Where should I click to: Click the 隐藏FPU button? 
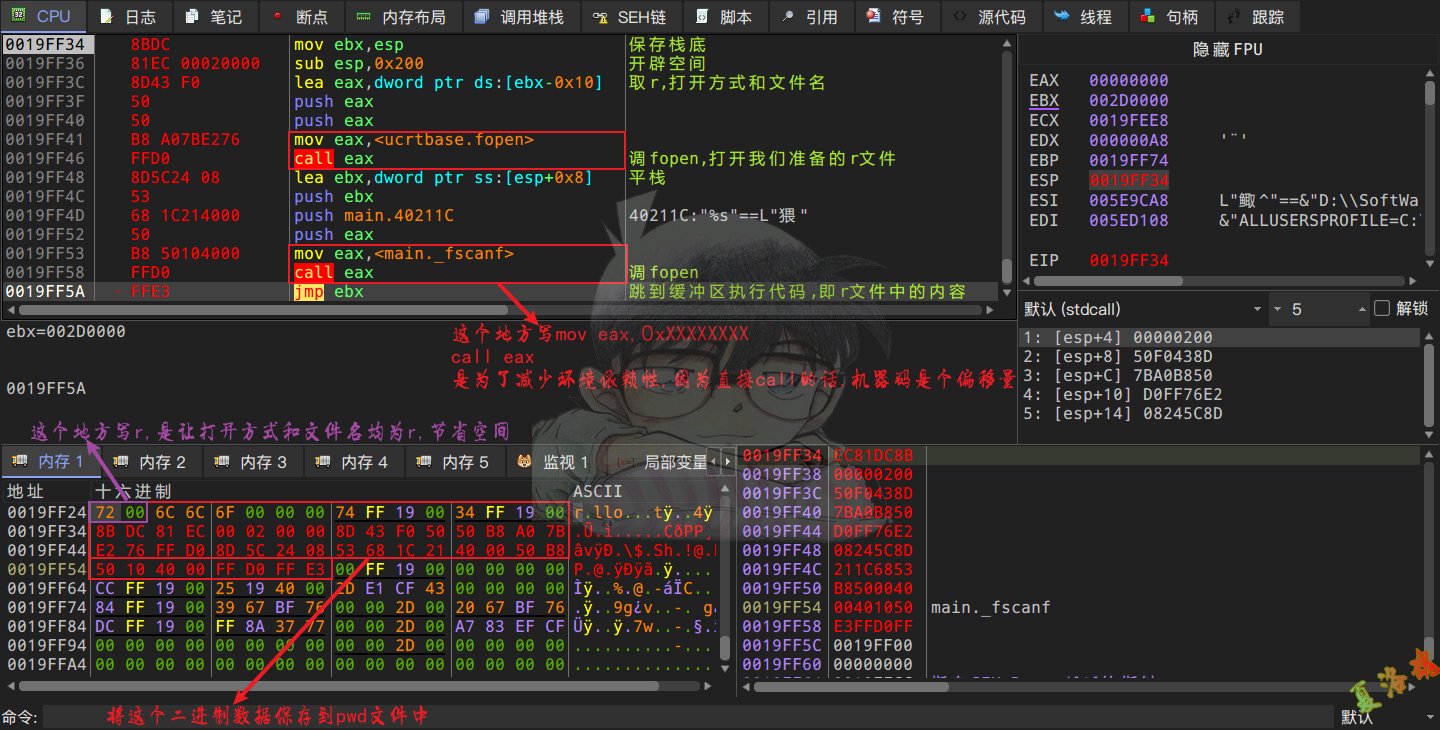click(x=1227, y=49)
